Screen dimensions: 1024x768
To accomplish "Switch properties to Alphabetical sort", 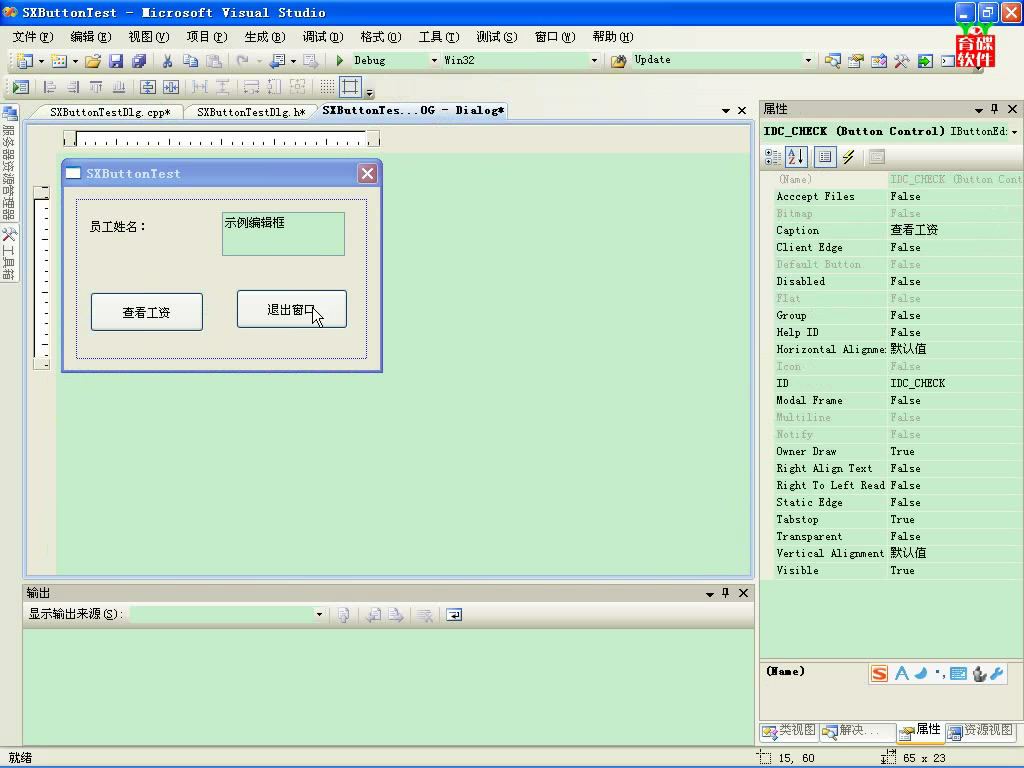I will 797,157.
